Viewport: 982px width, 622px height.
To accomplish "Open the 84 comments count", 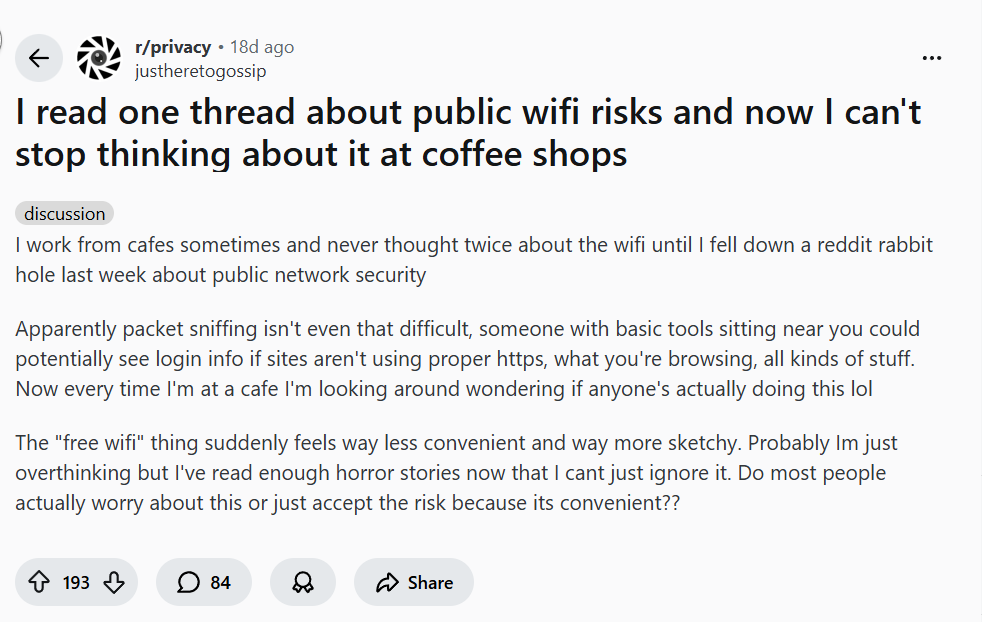I will (x=221, y=582).
